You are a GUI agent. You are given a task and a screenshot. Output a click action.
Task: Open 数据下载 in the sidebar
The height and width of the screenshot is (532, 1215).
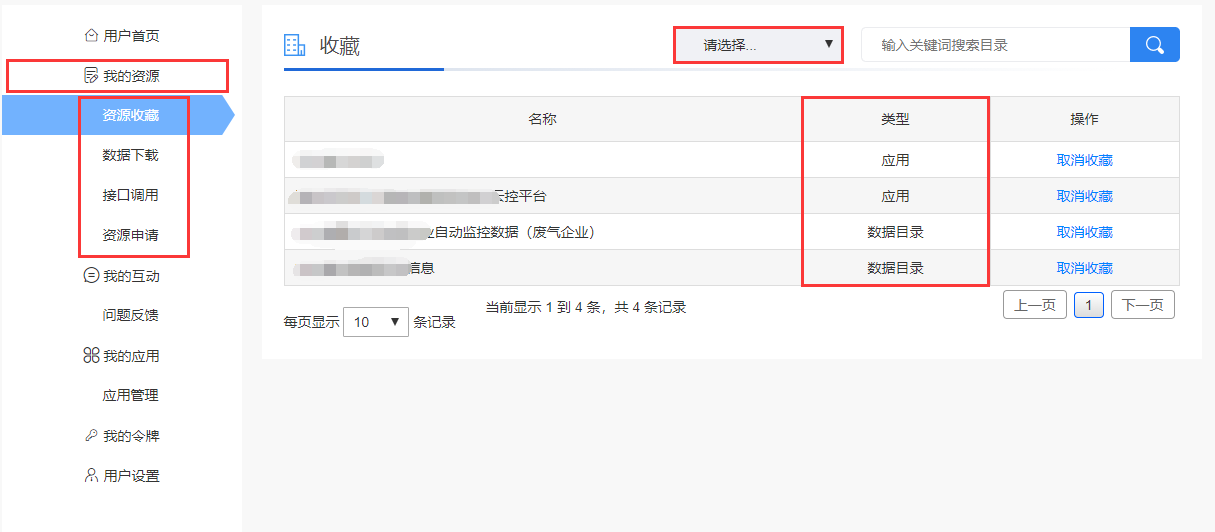130,156
